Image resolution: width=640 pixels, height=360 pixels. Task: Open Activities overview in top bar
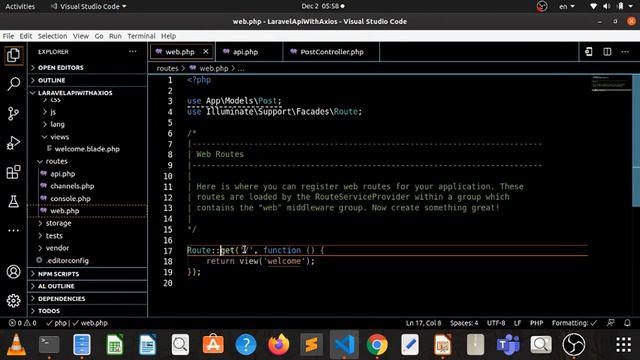(20, 6)
